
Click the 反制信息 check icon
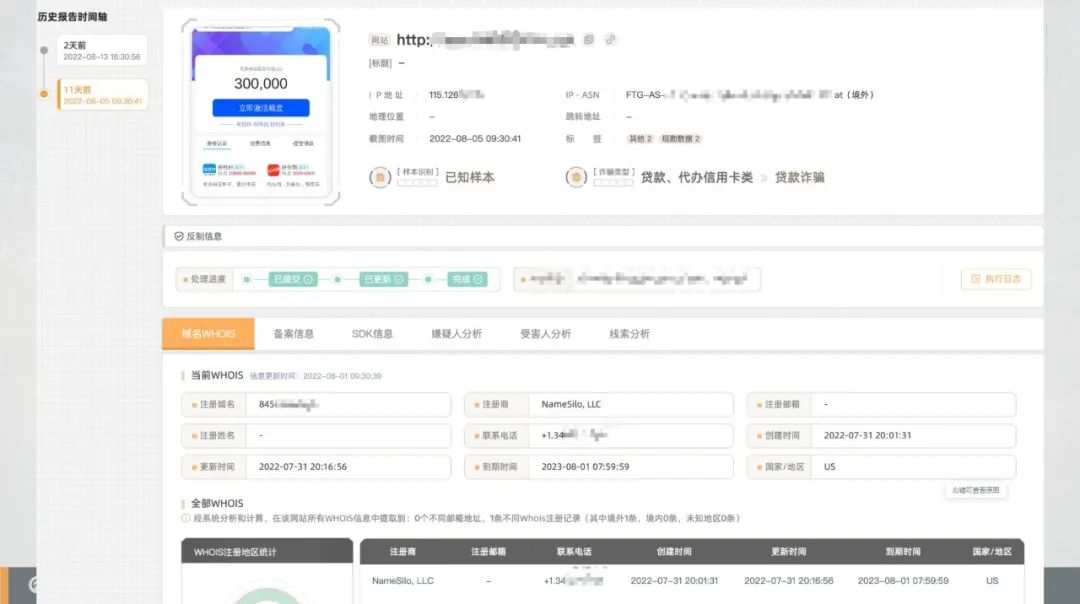179,236
